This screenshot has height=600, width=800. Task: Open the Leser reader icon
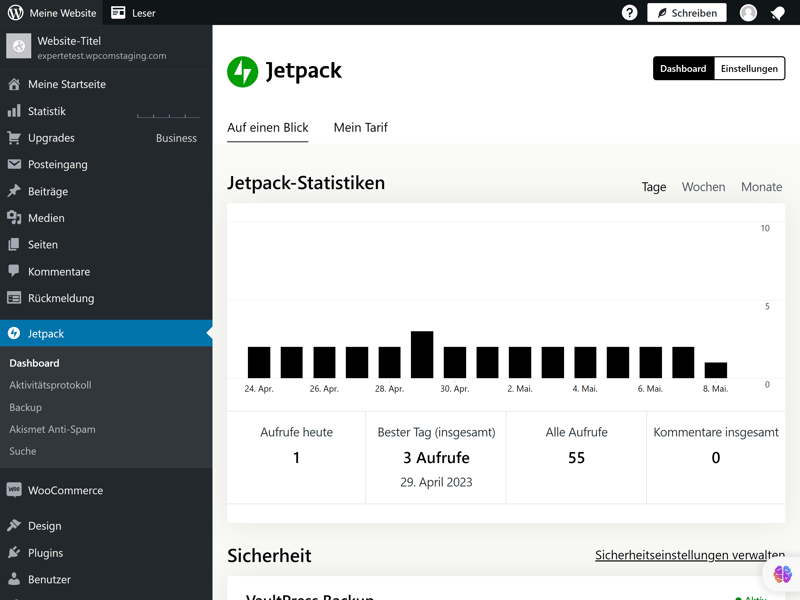point(118,13)
